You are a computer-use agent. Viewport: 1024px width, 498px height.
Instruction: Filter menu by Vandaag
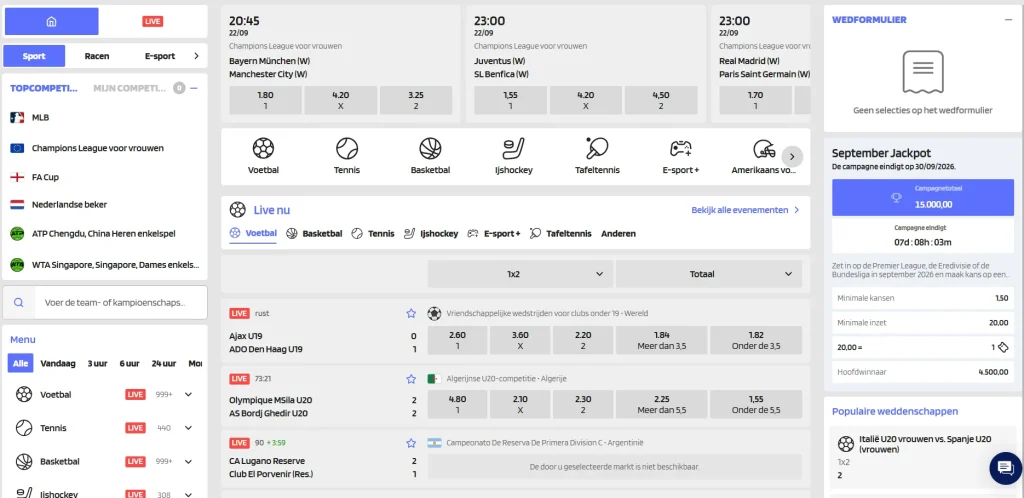click(x=58, y=364)
